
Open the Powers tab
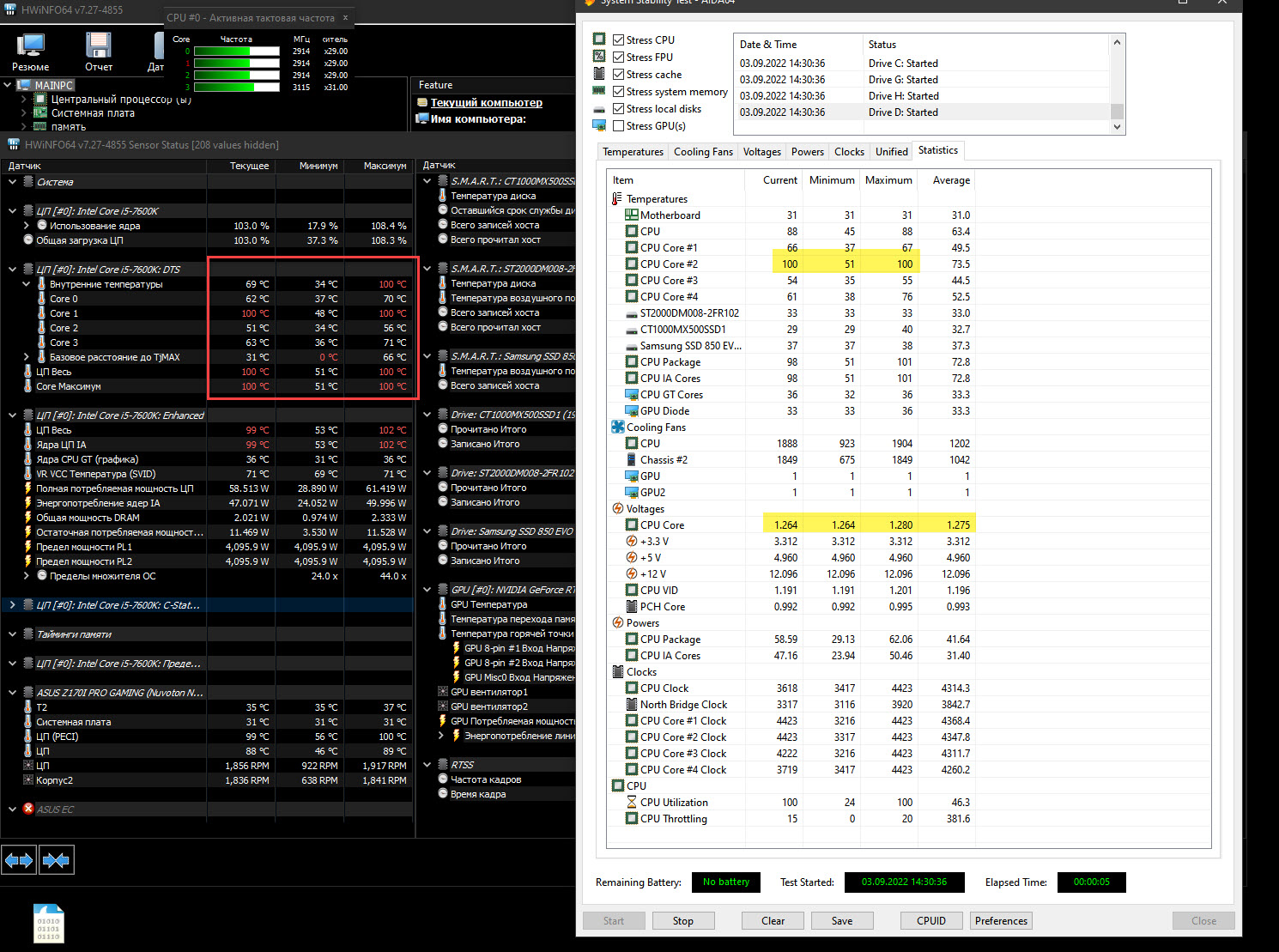pos(807,152)
